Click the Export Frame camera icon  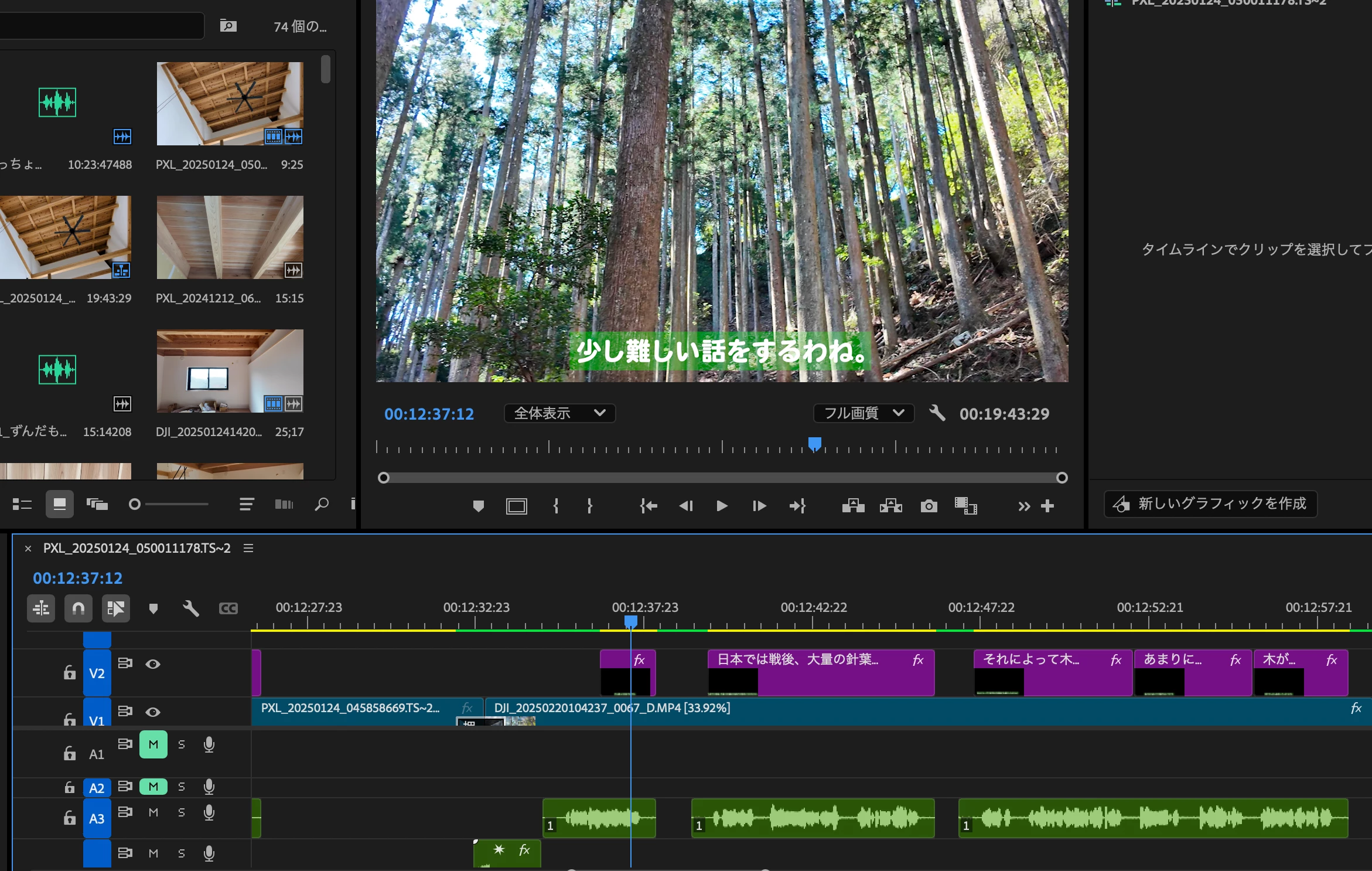tap(929, 506)
